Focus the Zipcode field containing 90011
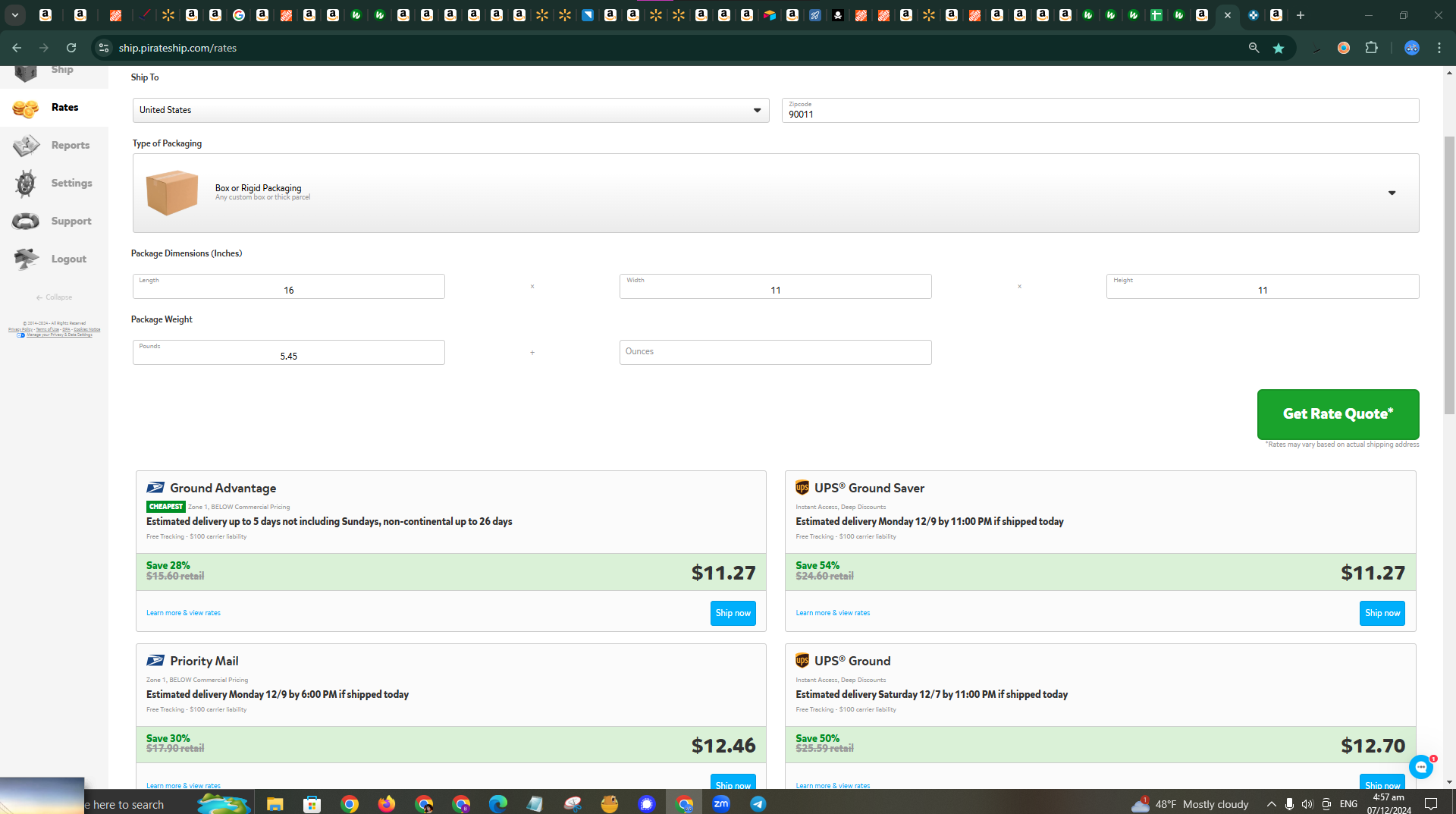Screen dimensions: 1456x814 [1100, 110]
